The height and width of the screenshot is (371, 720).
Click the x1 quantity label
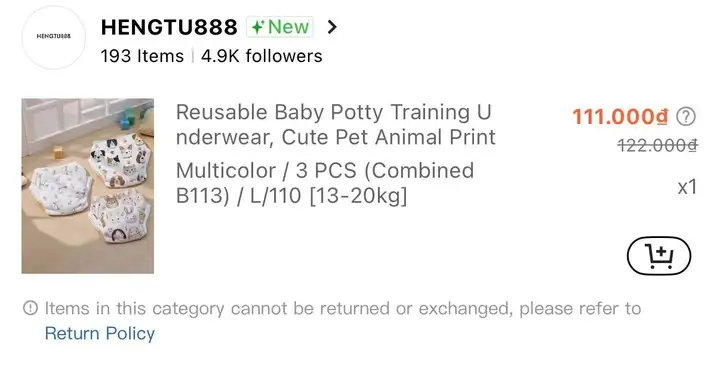pyautogui.click(x=687, y=187)
